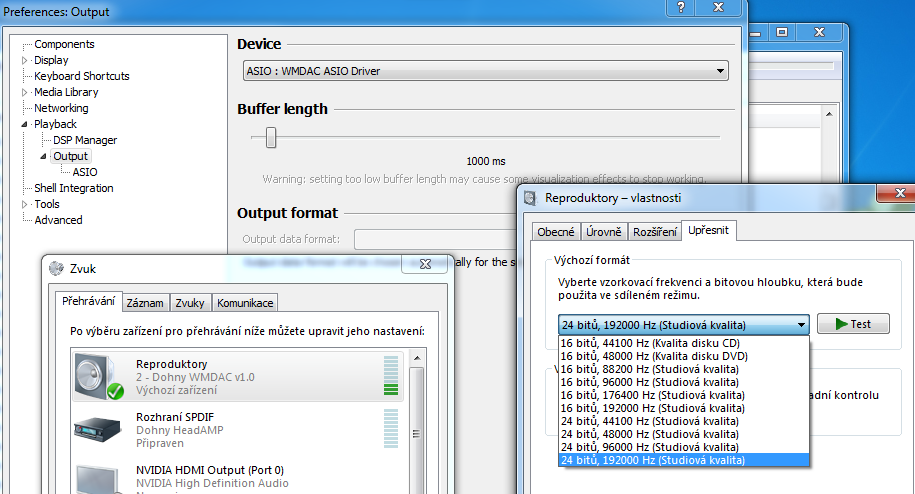Click the Rozhraní SPDIF volume level meter
This screenshot has height=494, width=915.
[x=391, y=429]
